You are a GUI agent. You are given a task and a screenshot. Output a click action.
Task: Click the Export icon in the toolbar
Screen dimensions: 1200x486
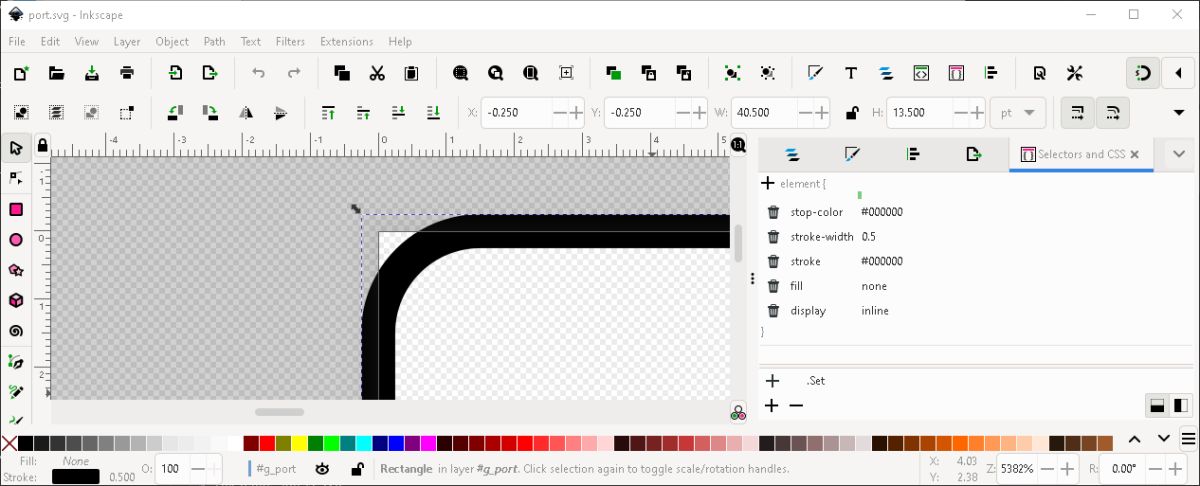tap(210, 73)
